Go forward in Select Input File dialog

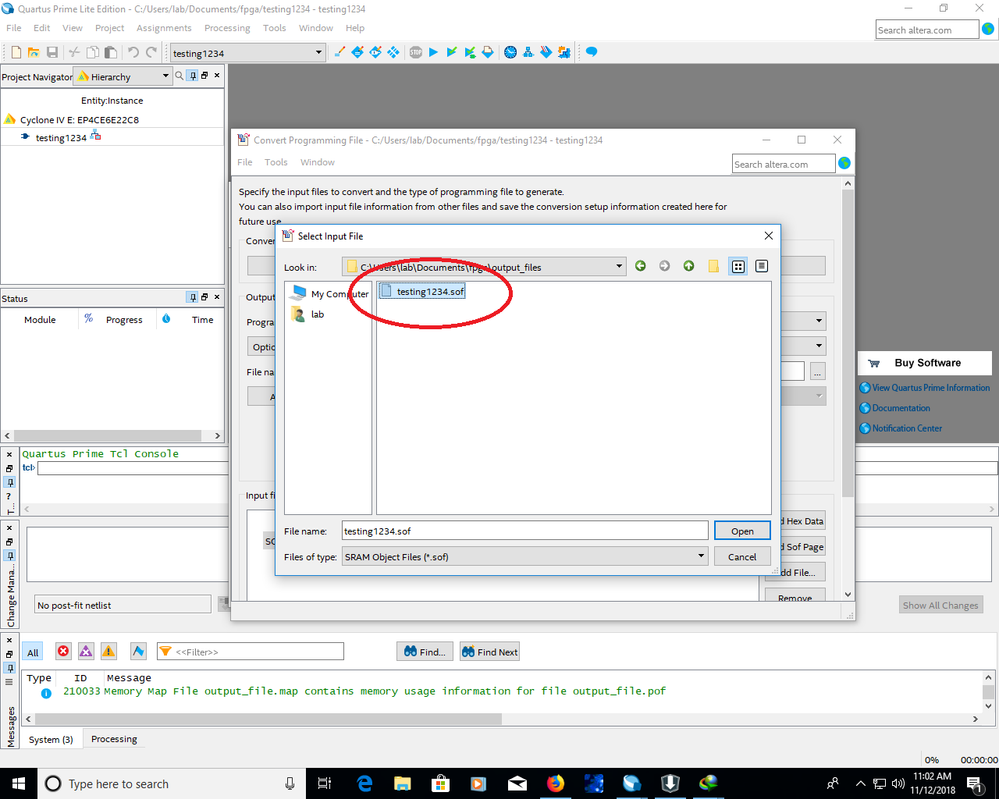665,266
